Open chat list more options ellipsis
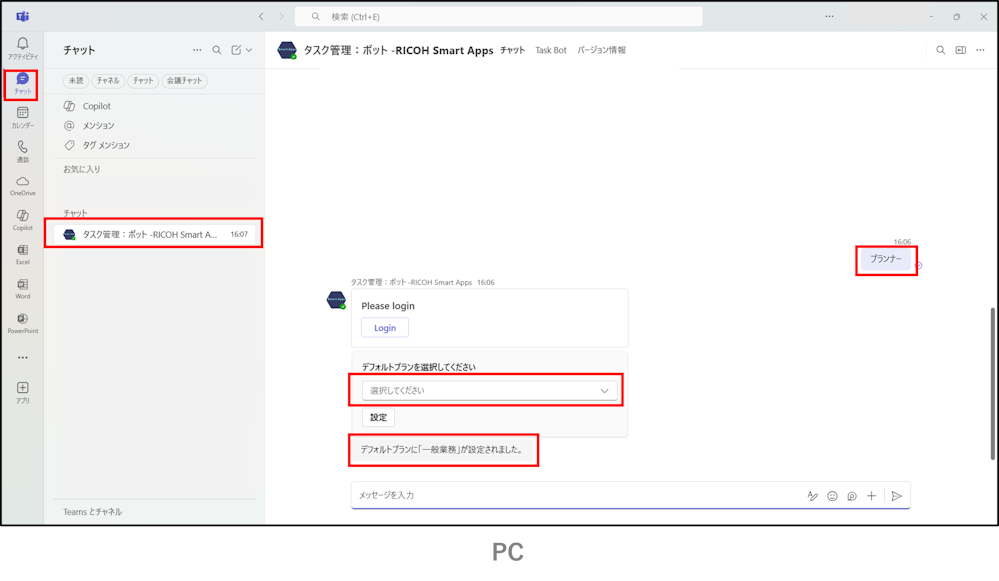This screenshot has width=999, height=581. click(197, 50)
